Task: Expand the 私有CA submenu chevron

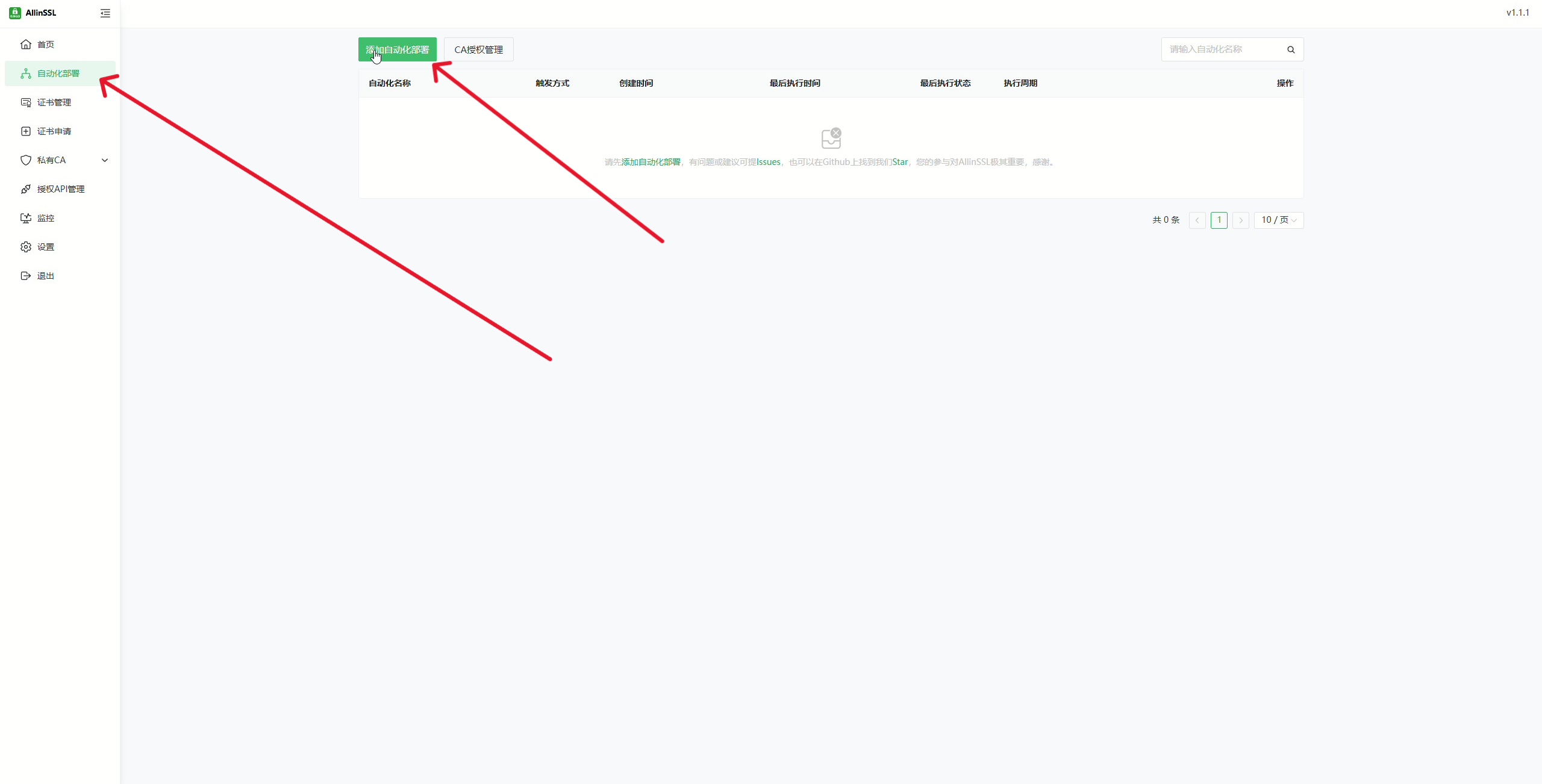Action: [105, 160]
